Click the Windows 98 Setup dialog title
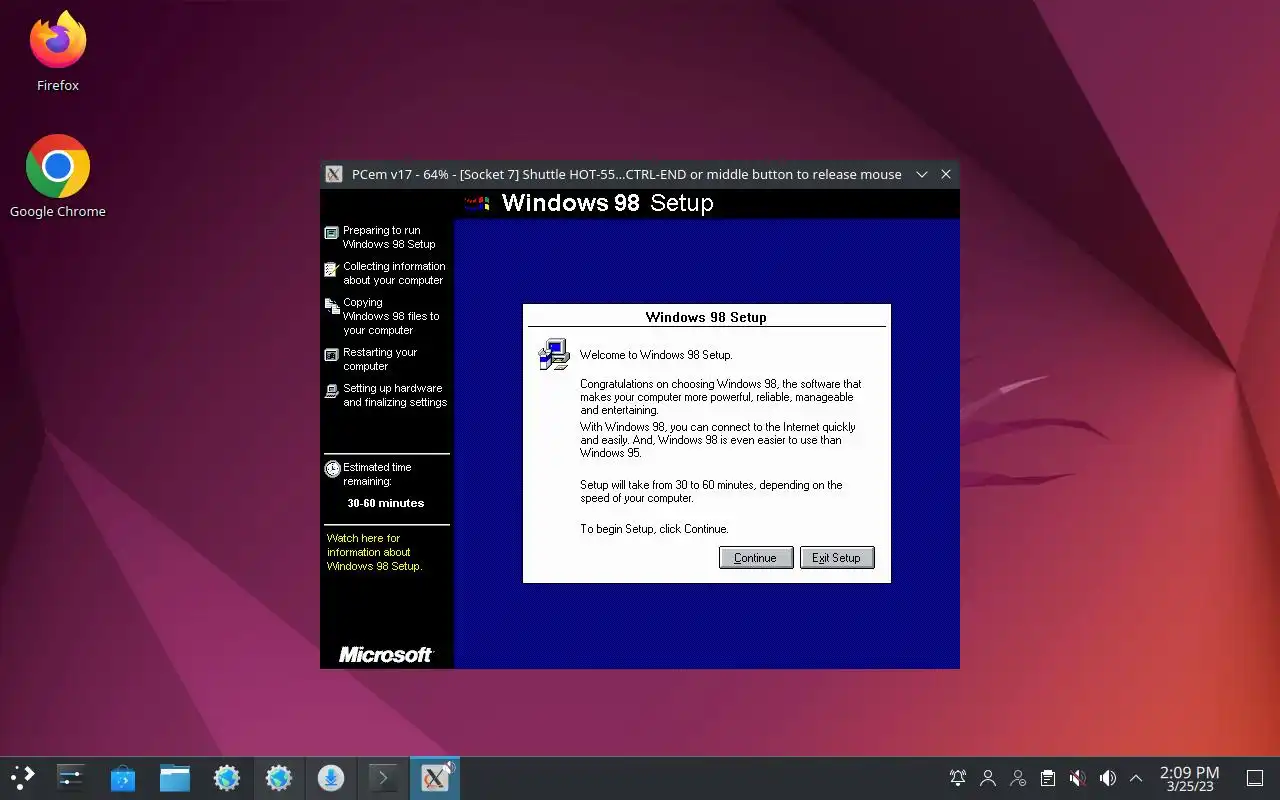The image size is (1280, 800). pyautogui.click(x=706, y=317)
